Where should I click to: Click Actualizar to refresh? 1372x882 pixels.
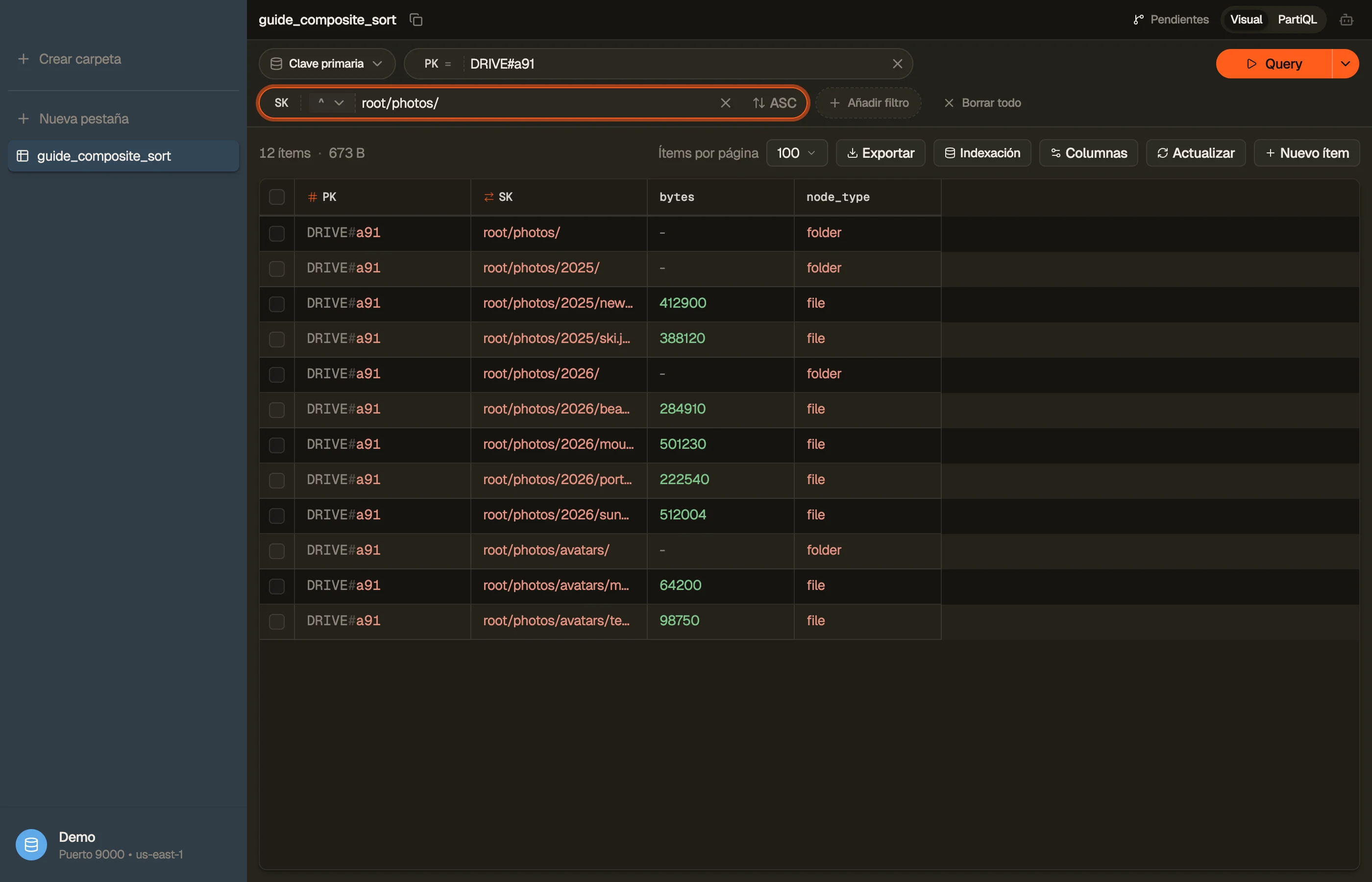1196,153
